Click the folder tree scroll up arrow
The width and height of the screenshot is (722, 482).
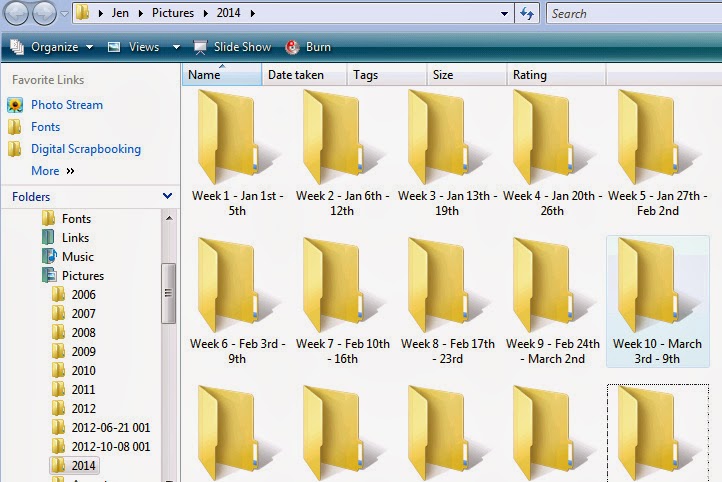click(x=169, y=218)
